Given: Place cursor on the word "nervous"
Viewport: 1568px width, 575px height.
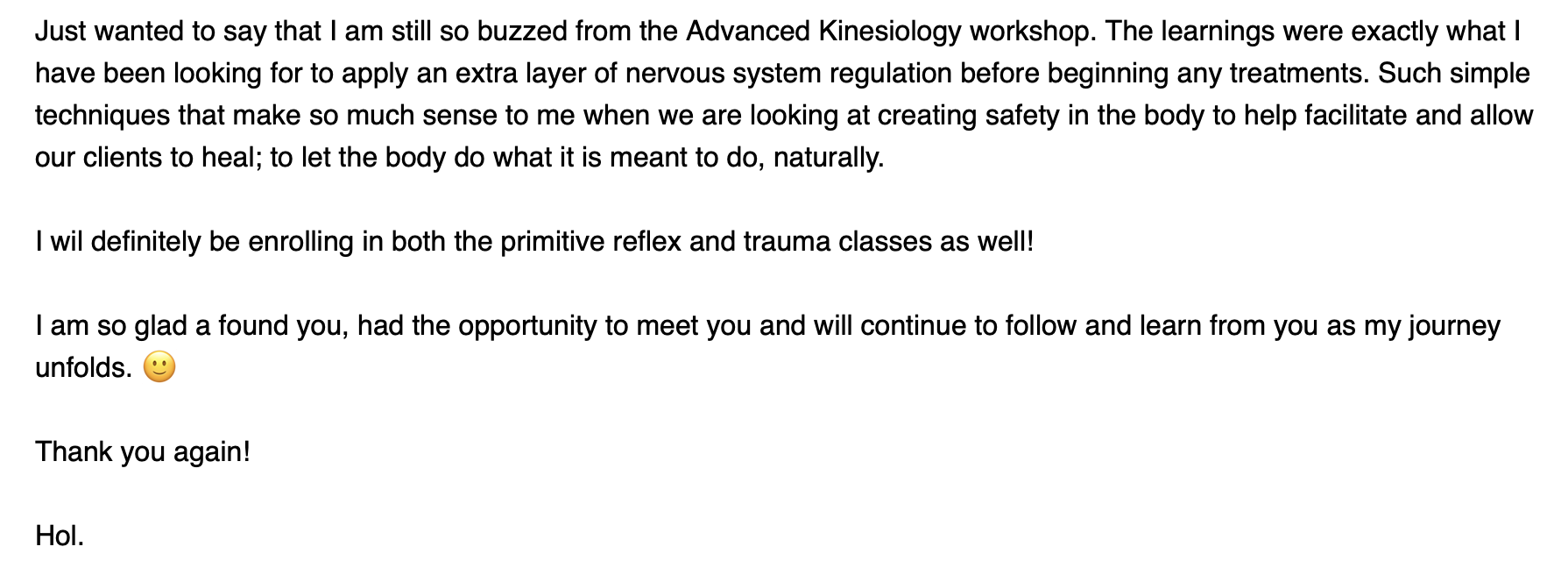Looking at the screenshot, I should point(675,74).
